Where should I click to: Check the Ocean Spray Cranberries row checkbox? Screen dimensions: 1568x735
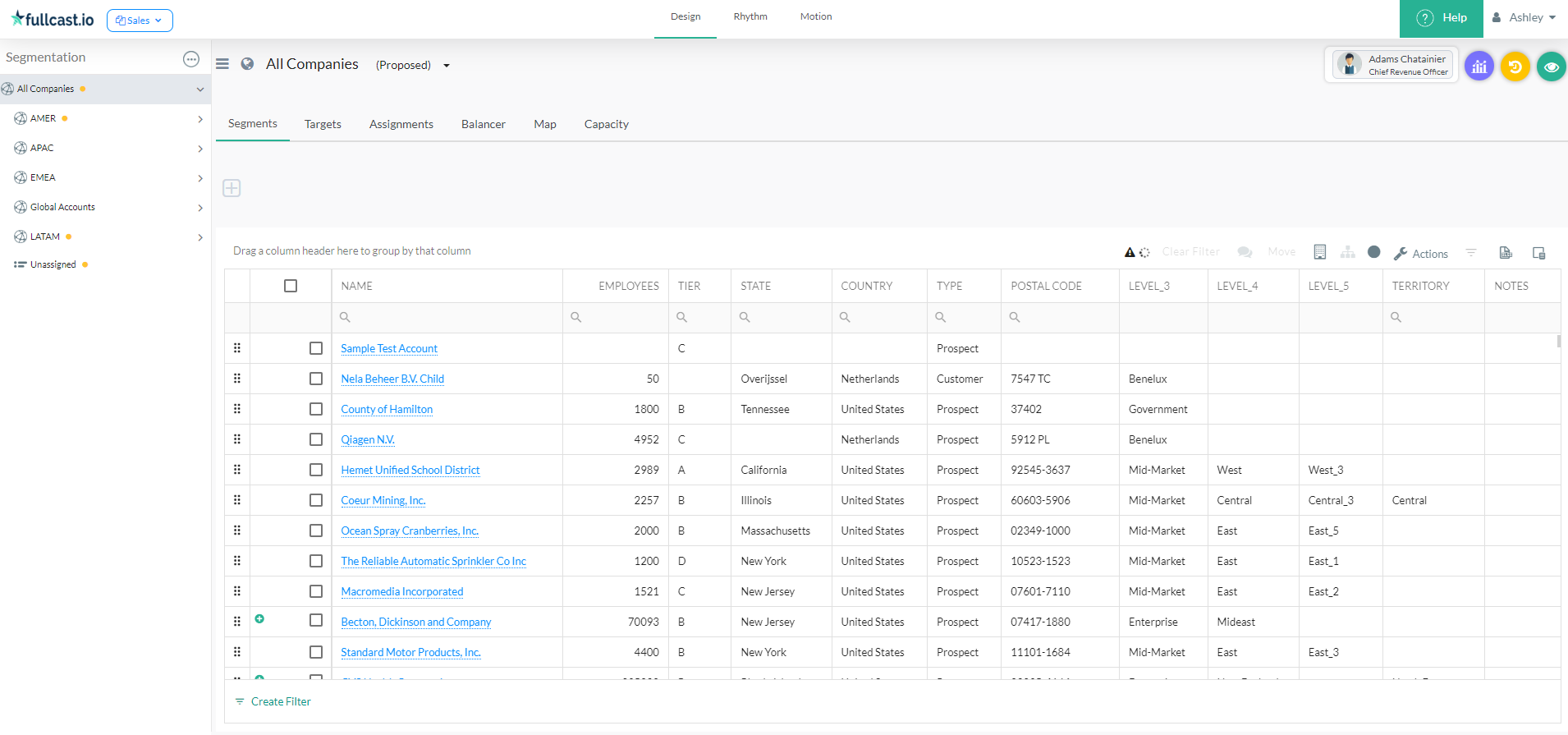pos(316,531)
